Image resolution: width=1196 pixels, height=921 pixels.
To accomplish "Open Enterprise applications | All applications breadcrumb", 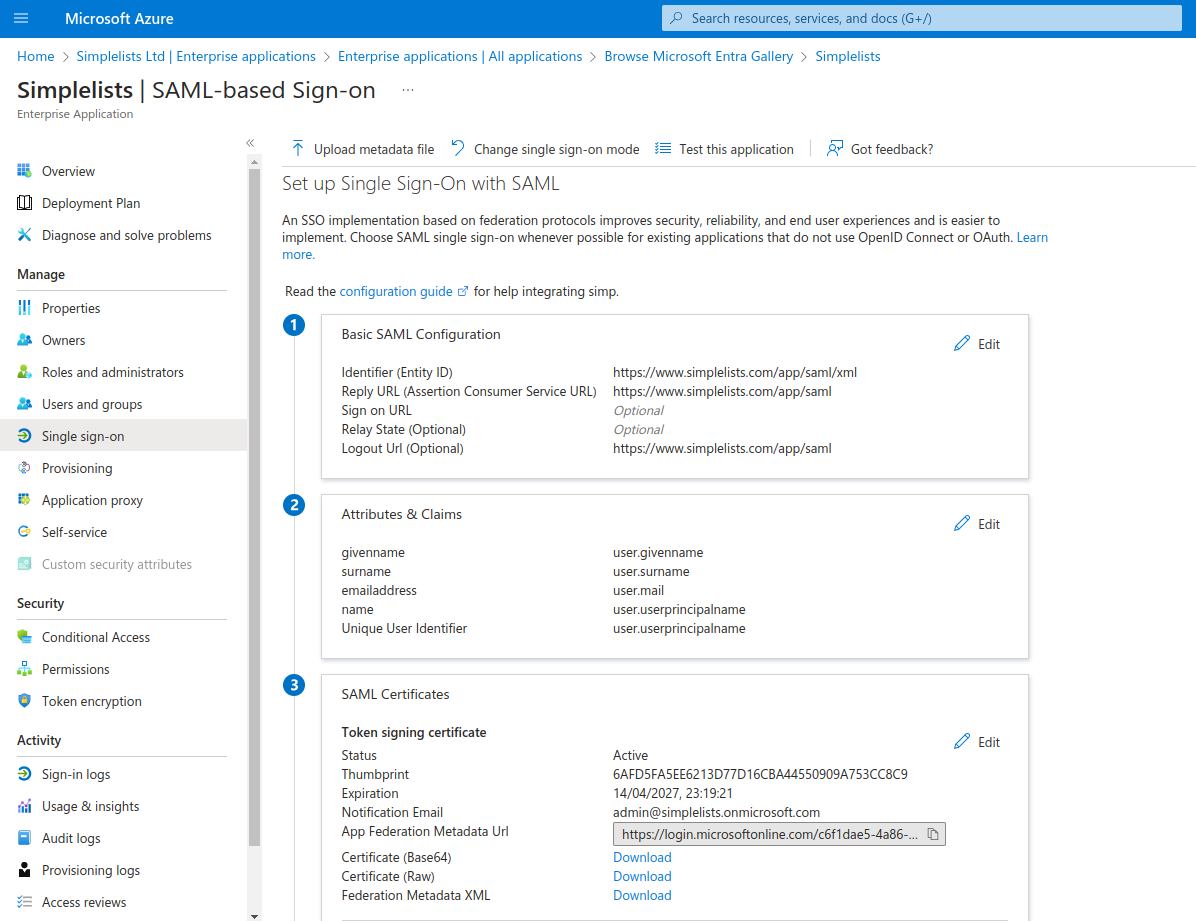I will point(460,56).
